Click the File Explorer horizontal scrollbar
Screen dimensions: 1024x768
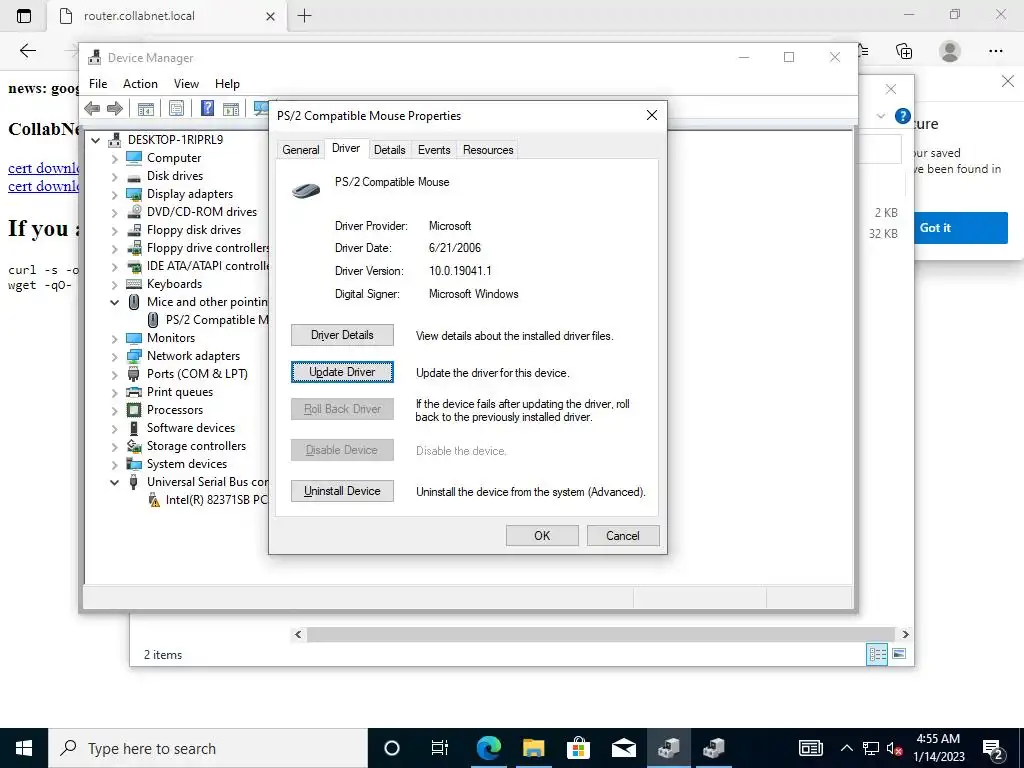pyautogui.click(x=600, y=634)
